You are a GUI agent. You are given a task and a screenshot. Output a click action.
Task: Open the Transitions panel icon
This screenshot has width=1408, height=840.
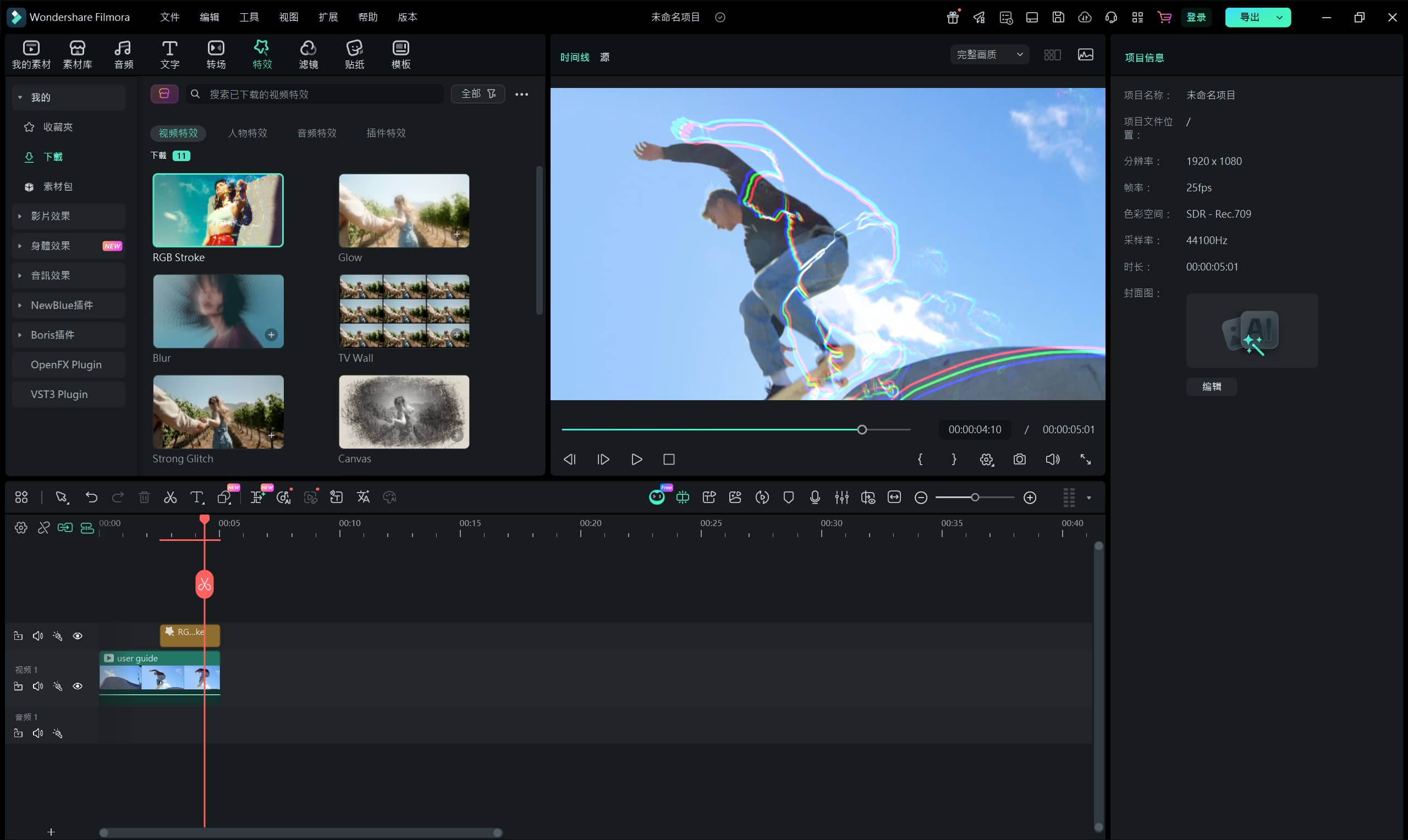pos(216,54)
